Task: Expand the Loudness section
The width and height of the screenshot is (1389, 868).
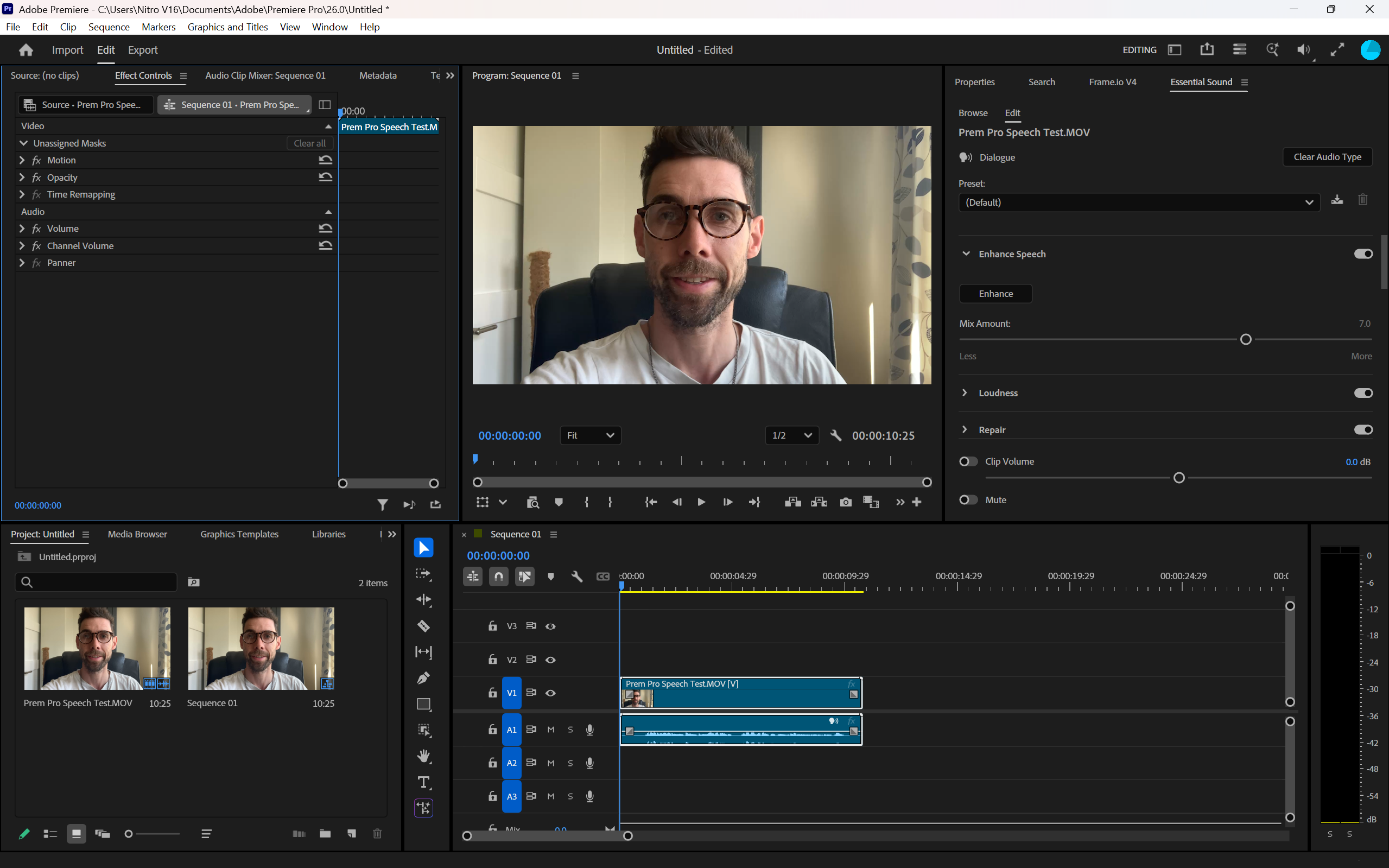Action: (x=965, y=392)
